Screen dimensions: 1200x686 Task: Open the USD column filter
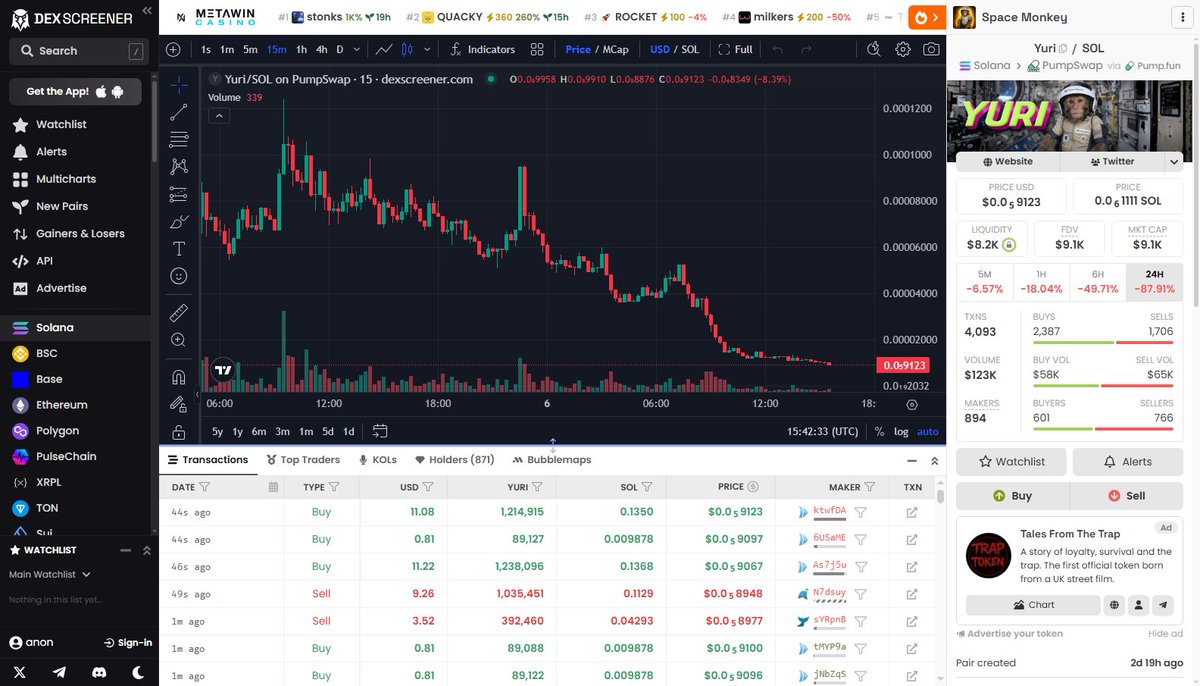pos(428,487)
